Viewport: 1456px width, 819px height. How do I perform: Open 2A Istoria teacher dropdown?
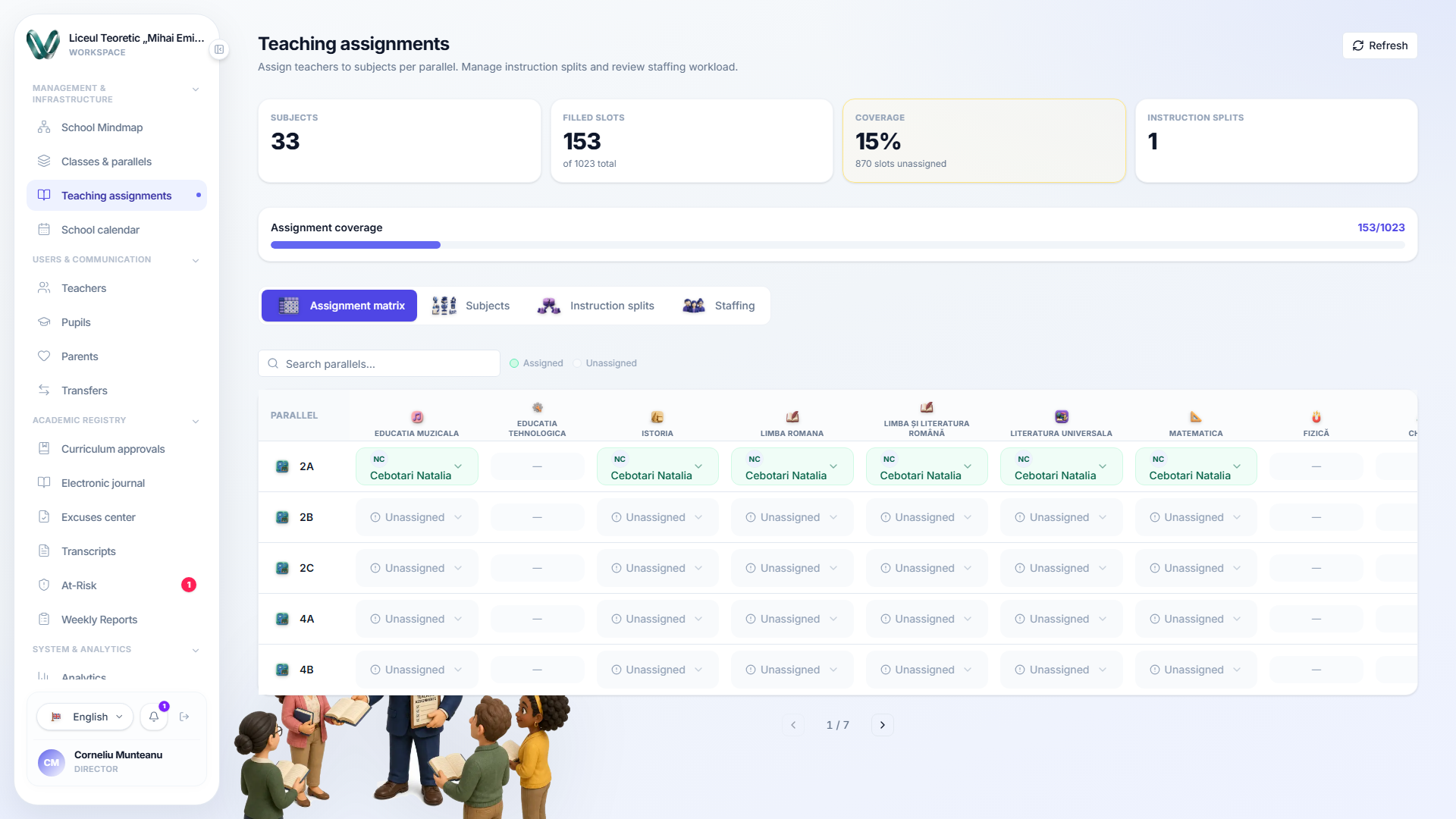tap(657, 466)
